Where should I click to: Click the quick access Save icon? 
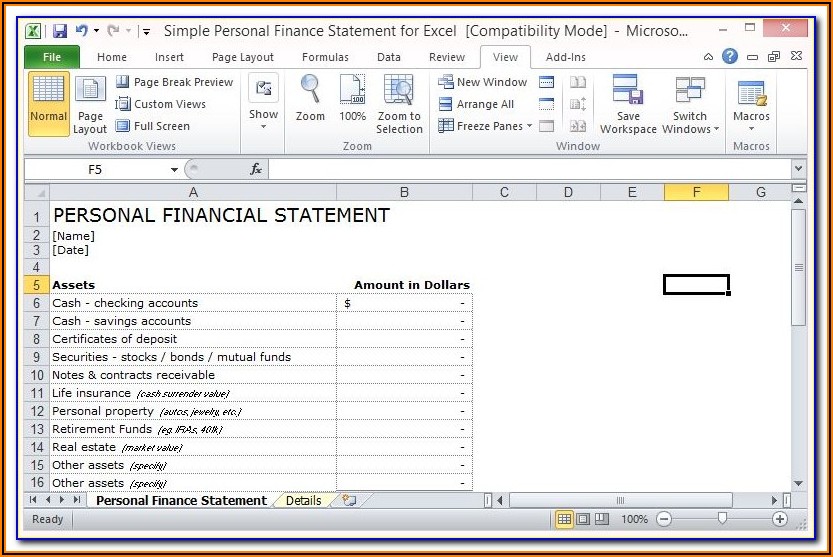[59, 31]
